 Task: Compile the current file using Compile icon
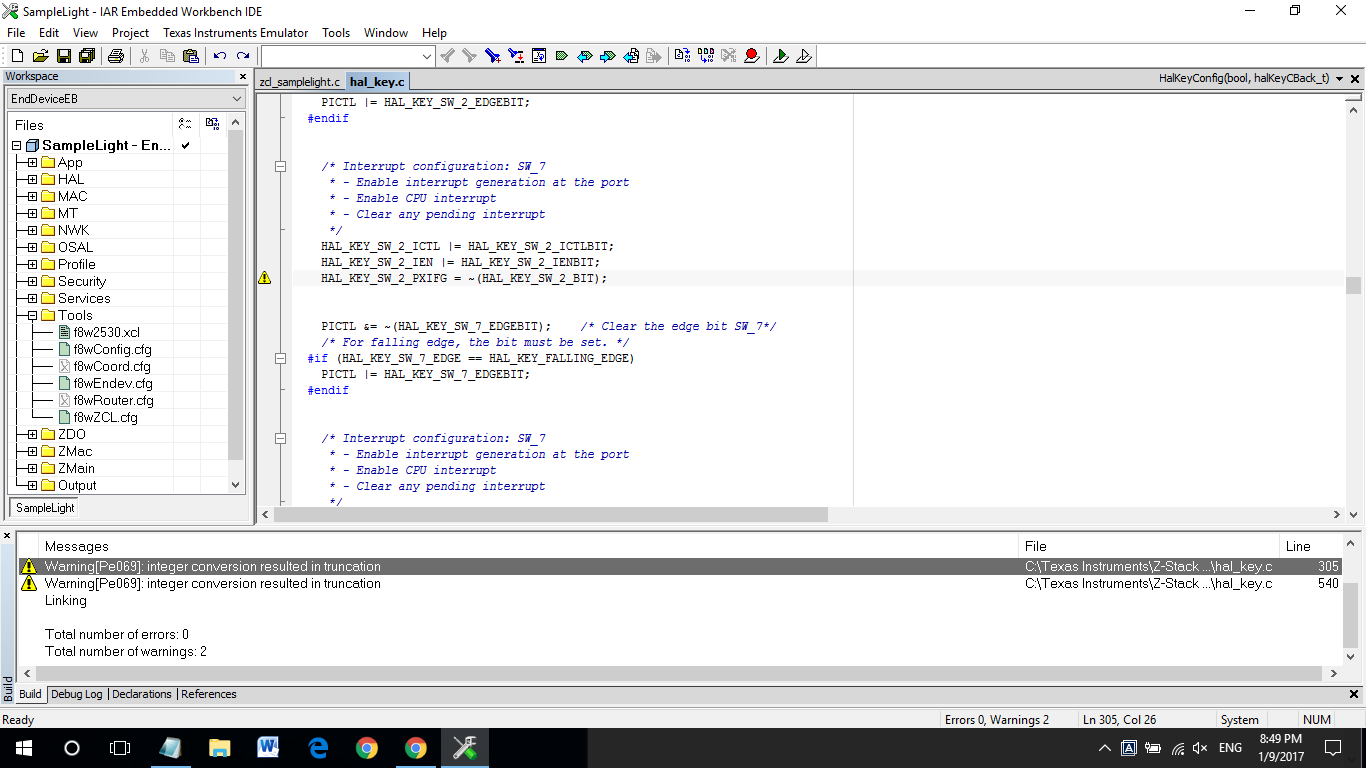click(683, 56)
